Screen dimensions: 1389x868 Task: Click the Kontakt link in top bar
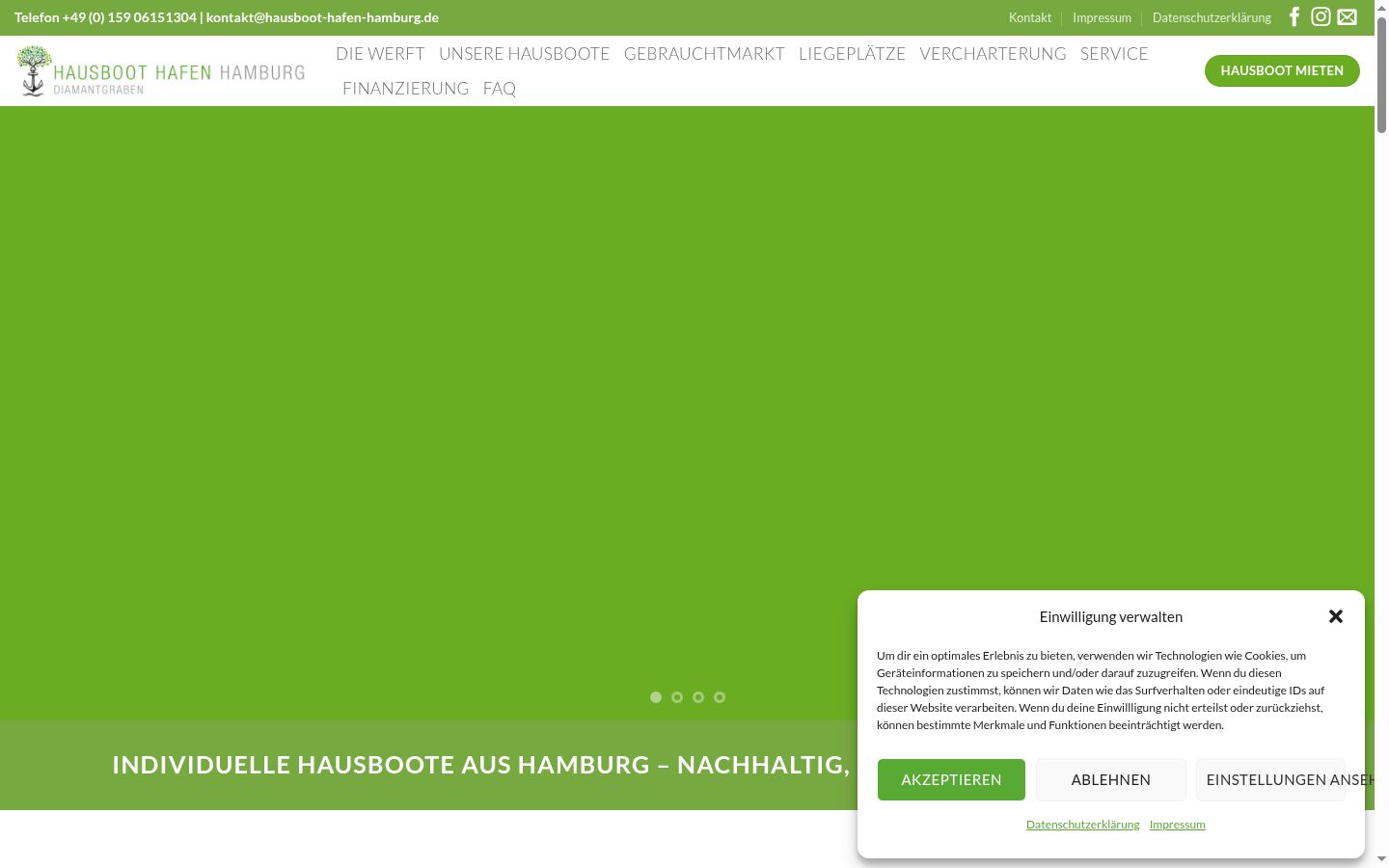pos(1030,17)
